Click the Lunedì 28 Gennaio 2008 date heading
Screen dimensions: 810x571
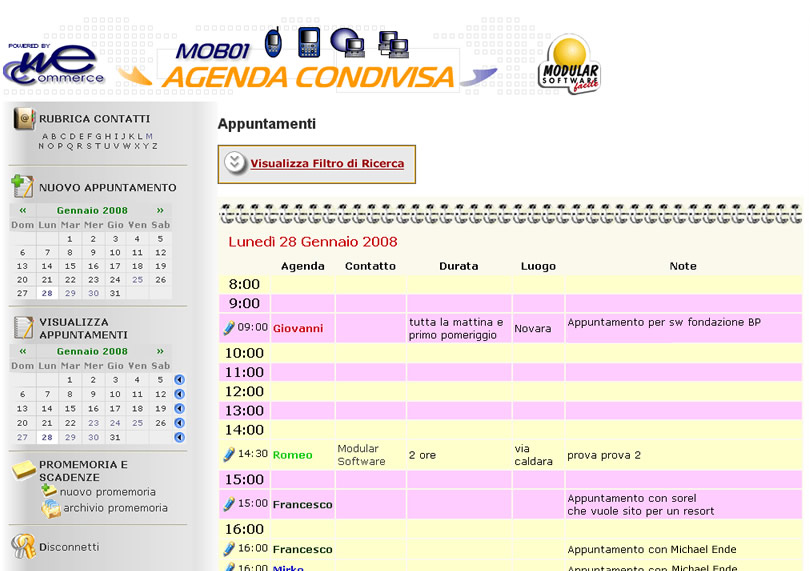[313, 242]
